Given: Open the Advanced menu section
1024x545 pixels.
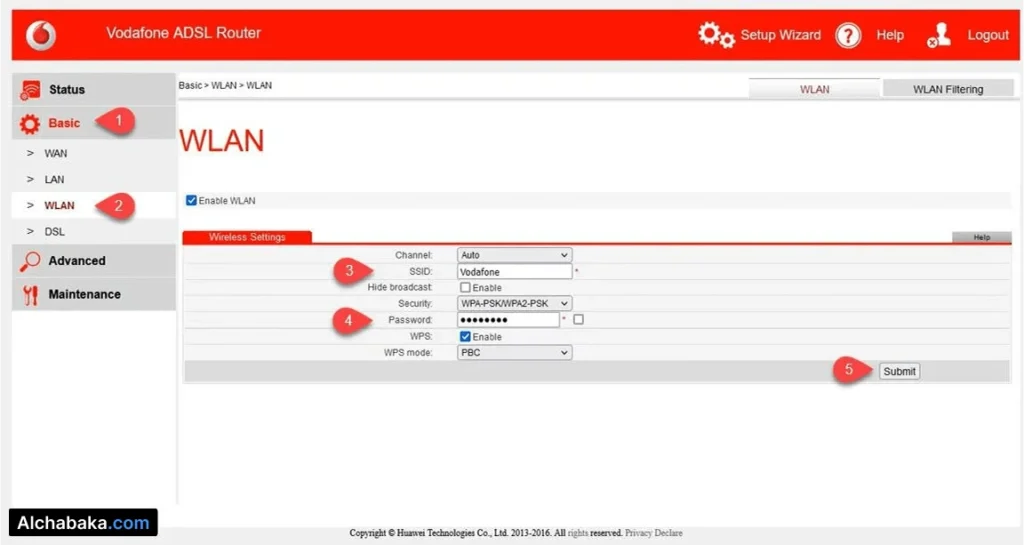Looking at the screenshot, I should pyautogui.click(x=93, y=260).
